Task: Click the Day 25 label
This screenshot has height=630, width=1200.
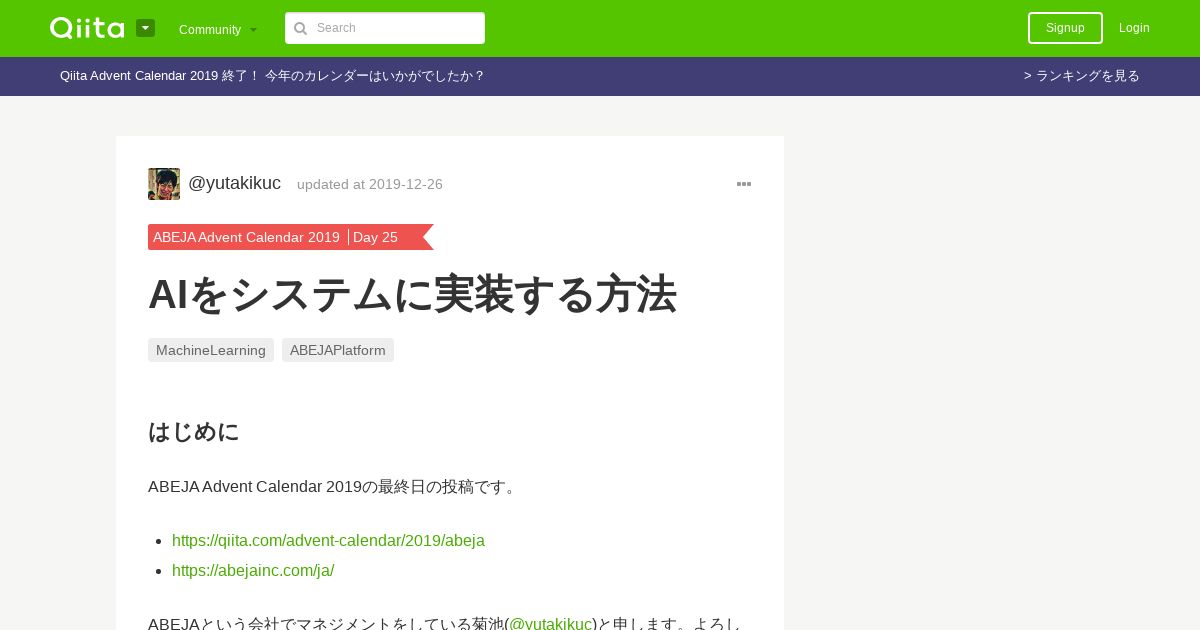Action: click(375, 237)
